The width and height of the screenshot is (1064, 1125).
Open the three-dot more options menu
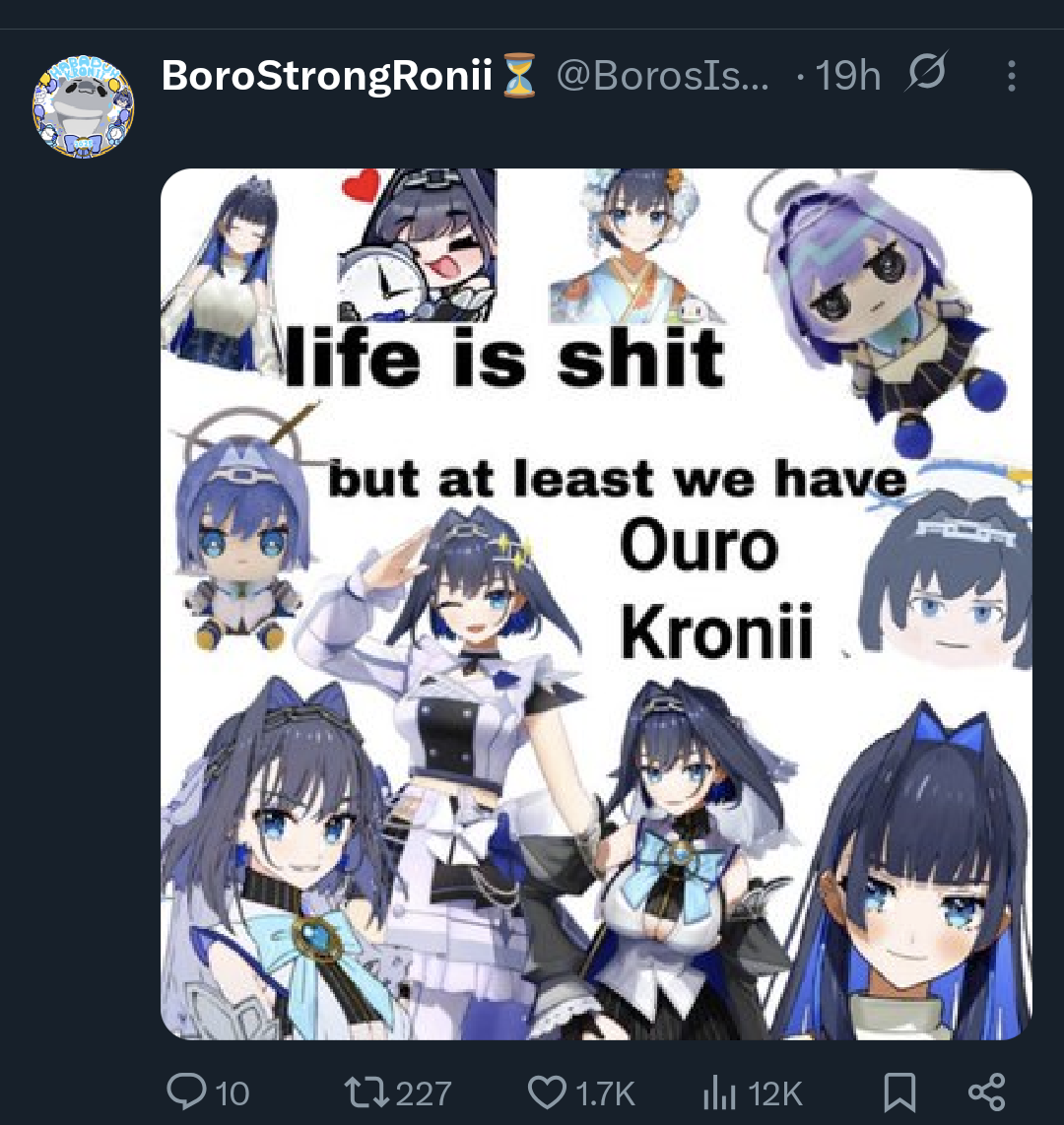tap(1012, 75)
